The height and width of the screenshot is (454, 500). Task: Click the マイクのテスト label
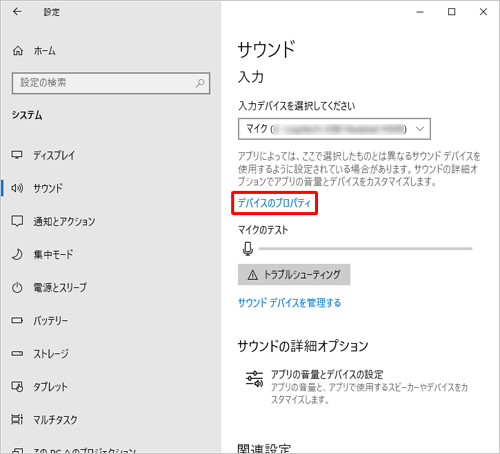[x=263, y=230]
